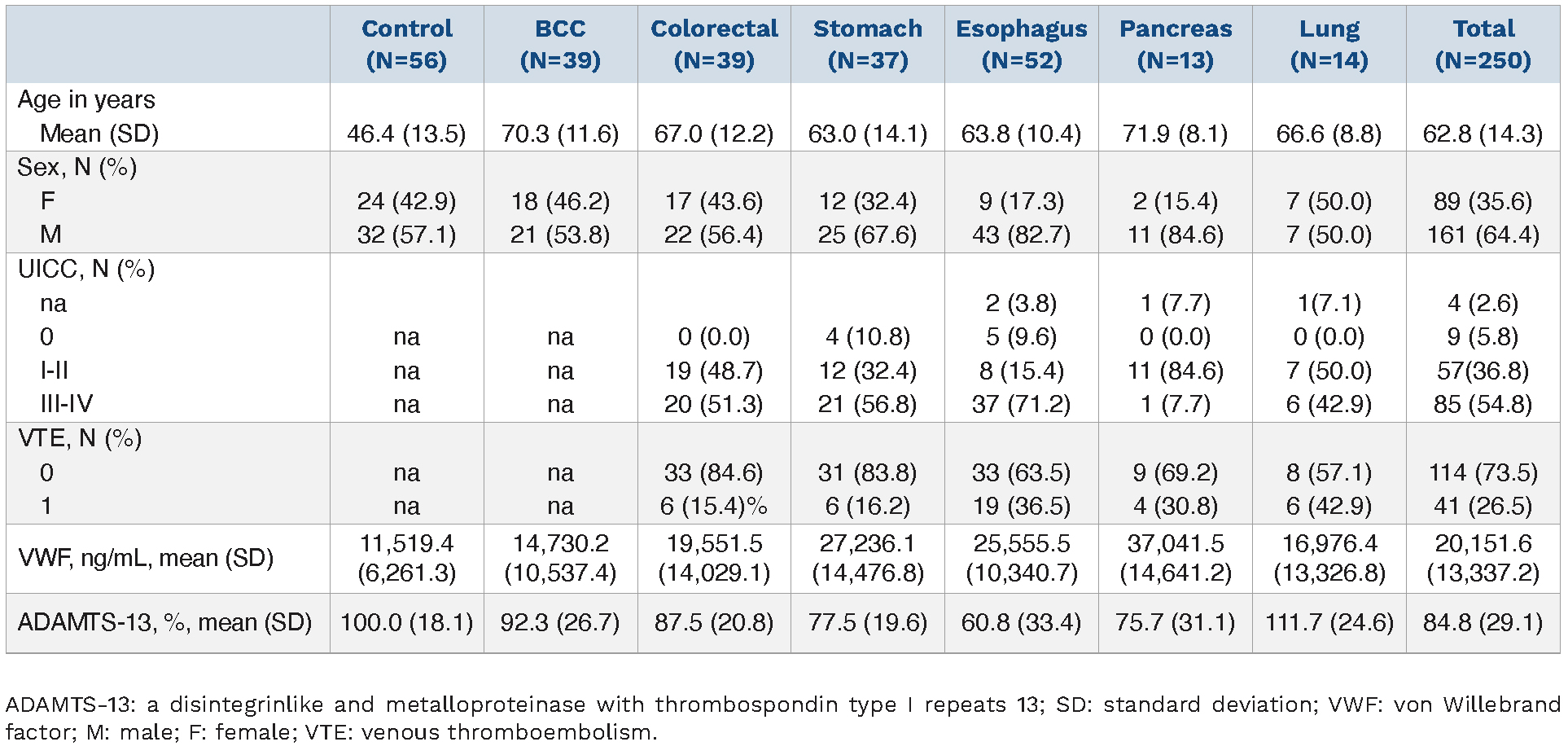The width and height of the screenshot is (1568, 755).
Task: Click the 'UICC, N (%)' row label
Action: [86, 269]
